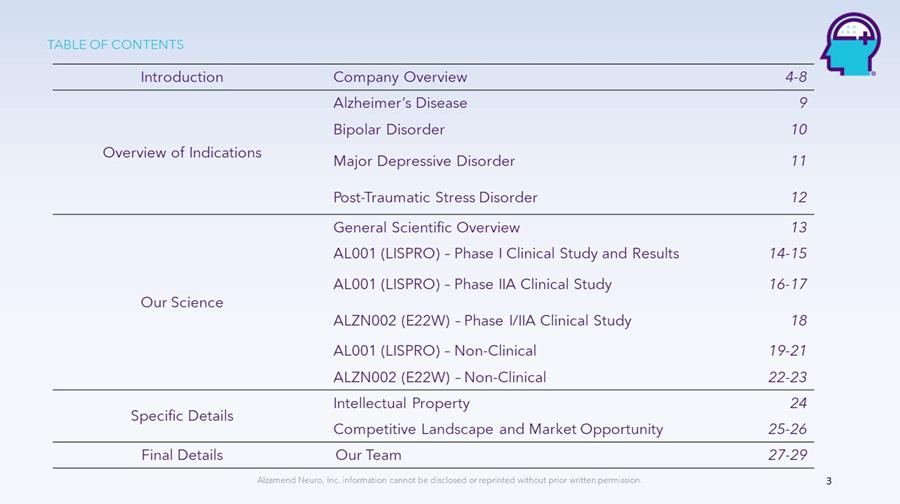Open Major Depressive Disorder entry
Image resolution: width=900 pixels, height=504 pixels.
click(x=424, y=161)
